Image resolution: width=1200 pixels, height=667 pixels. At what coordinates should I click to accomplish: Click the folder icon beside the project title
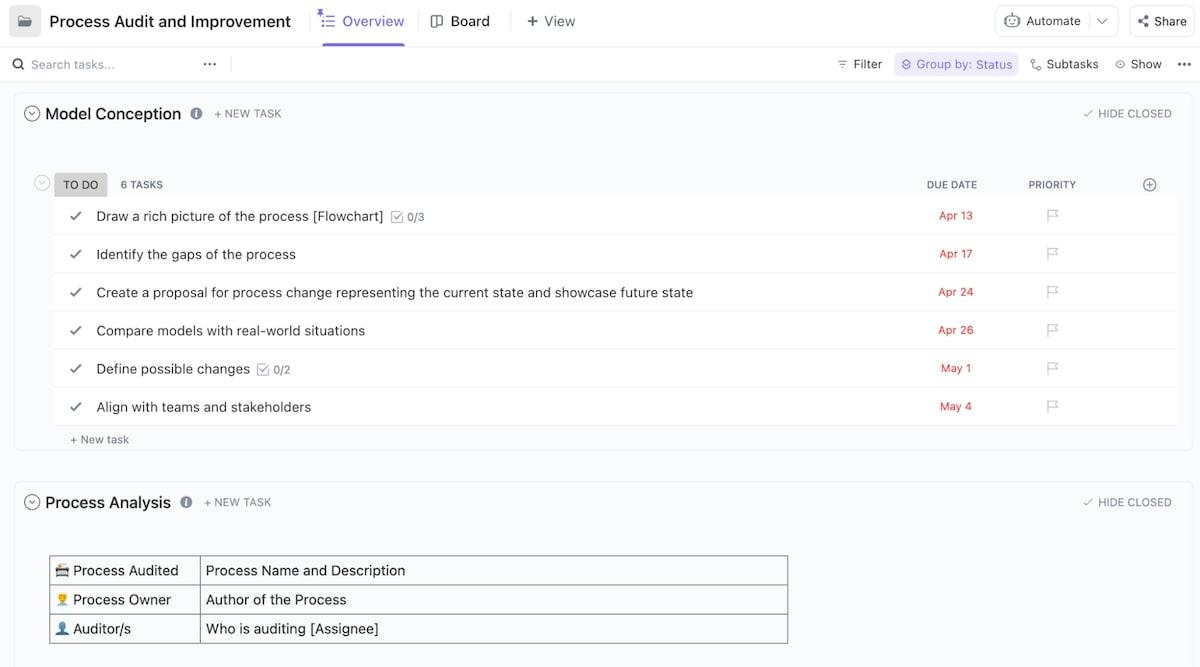coord(25,21)
